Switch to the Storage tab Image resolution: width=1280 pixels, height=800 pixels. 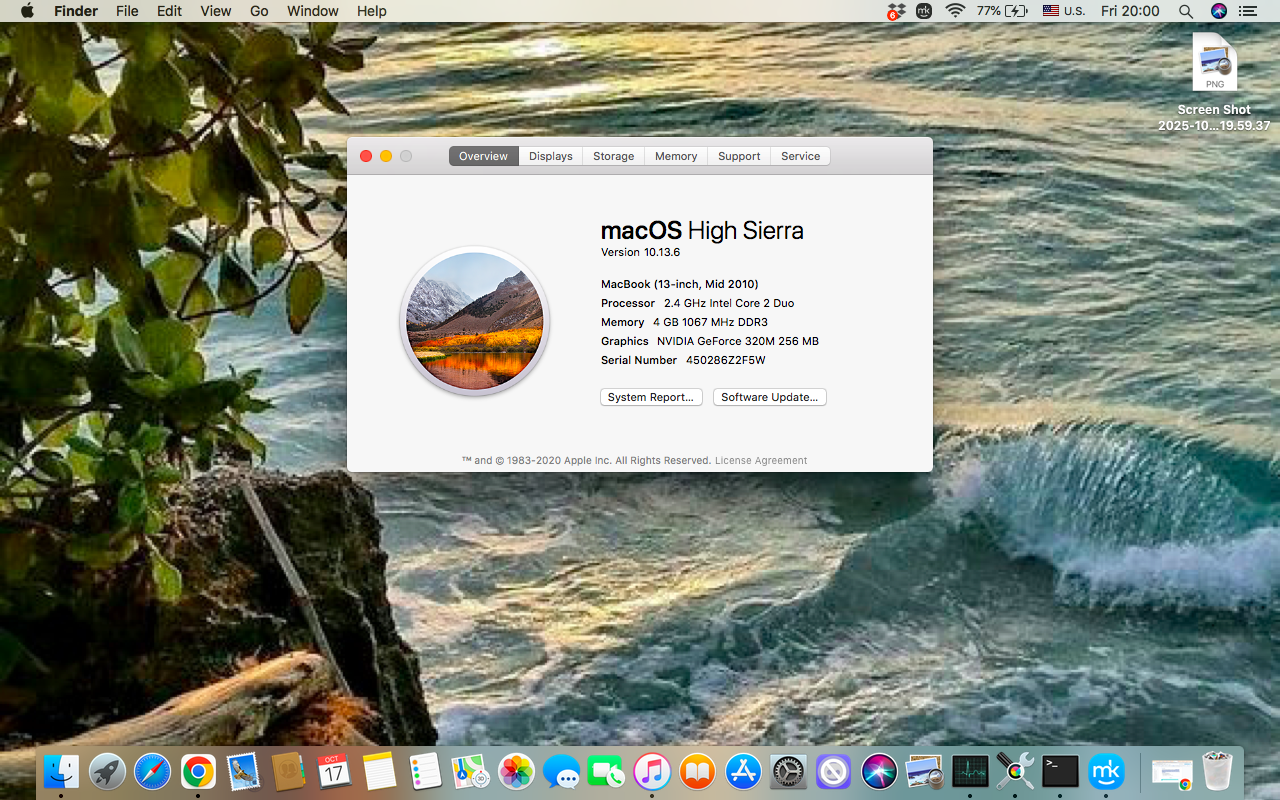pos(613,156)
